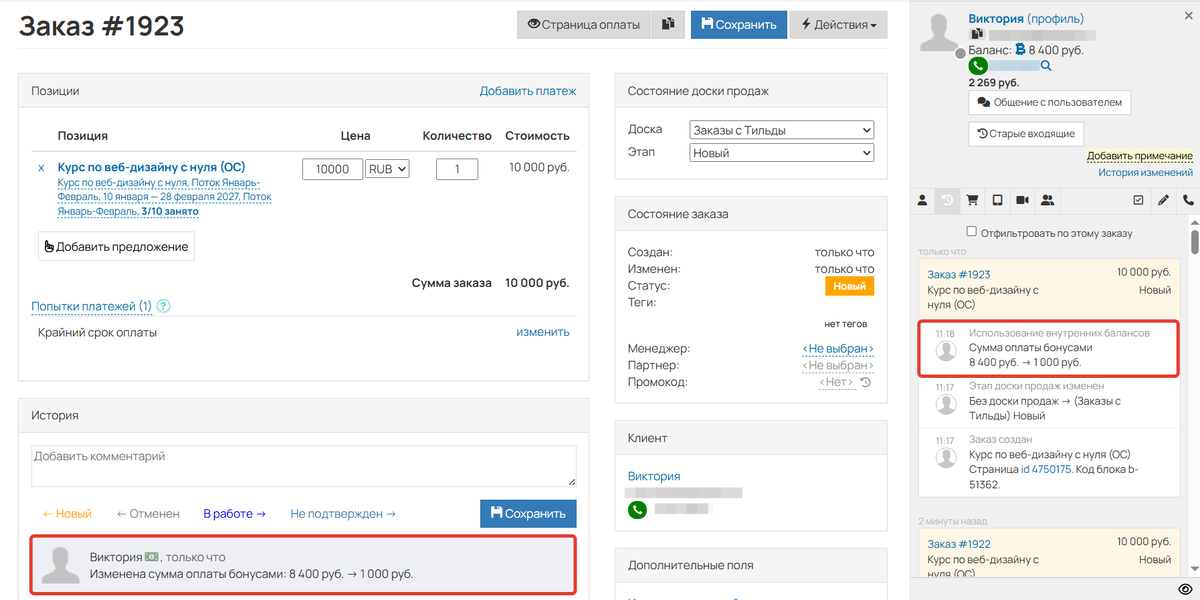This screenshot has width=1200, height=600.
Task: Click the eye icon at panel bottom
Action: 1186,589
